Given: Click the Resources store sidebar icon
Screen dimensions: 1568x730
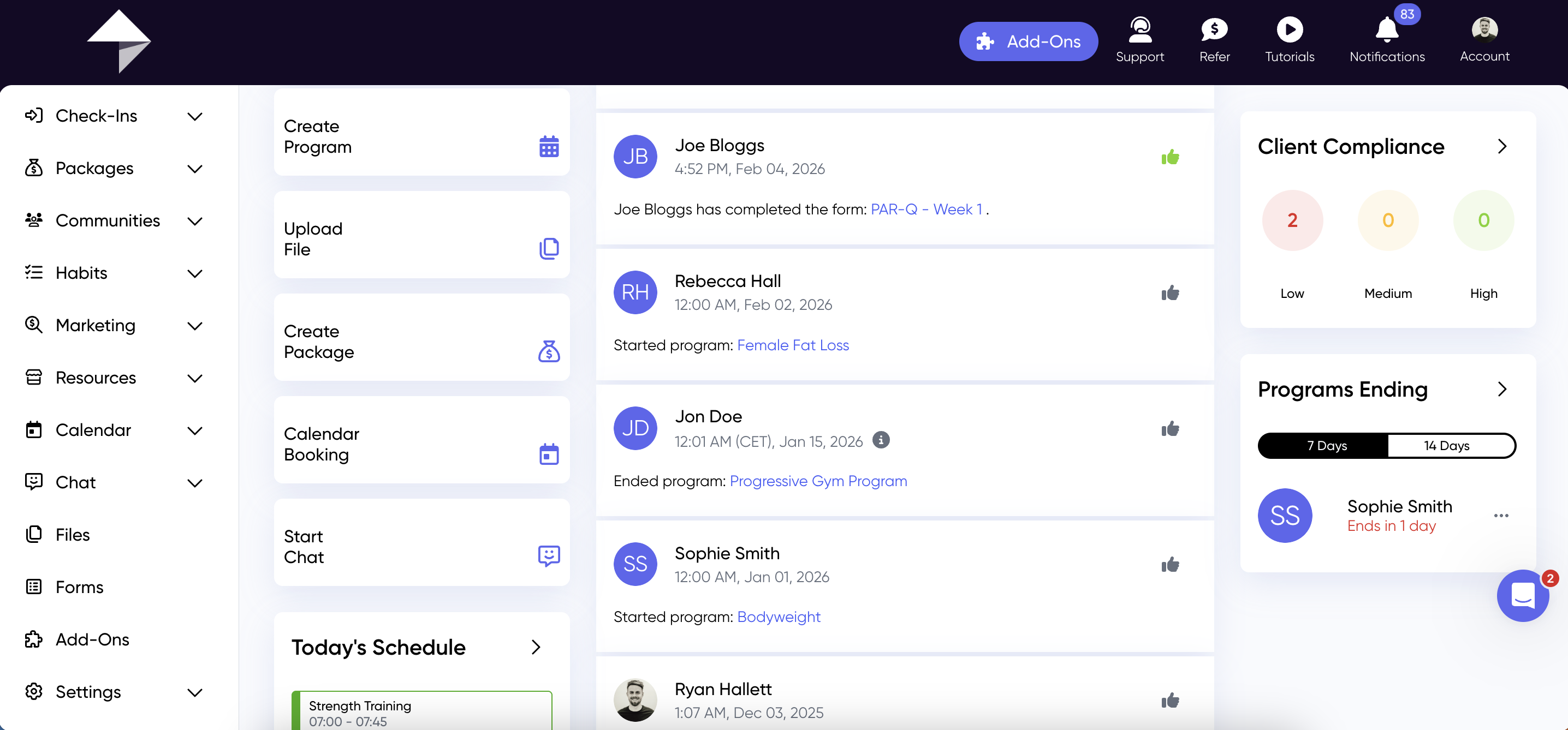Looking at the screenshot, I should click(33, 377).
